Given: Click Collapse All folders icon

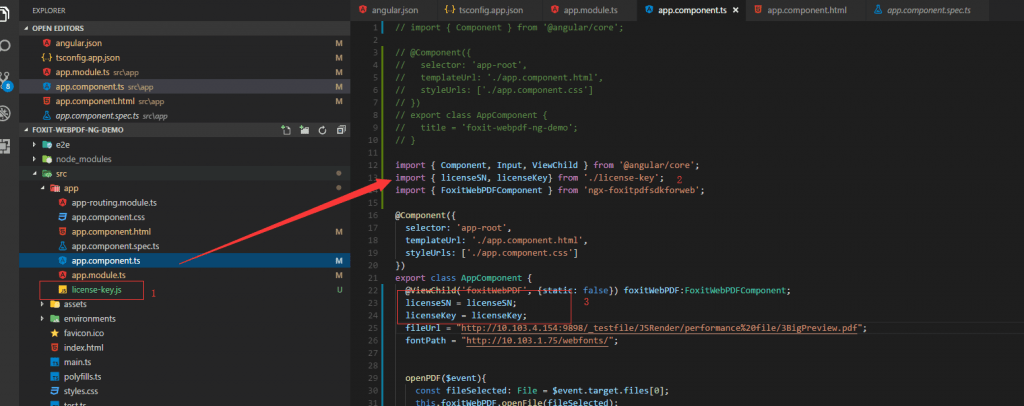Looking at the screenshot, I should 340,130.
